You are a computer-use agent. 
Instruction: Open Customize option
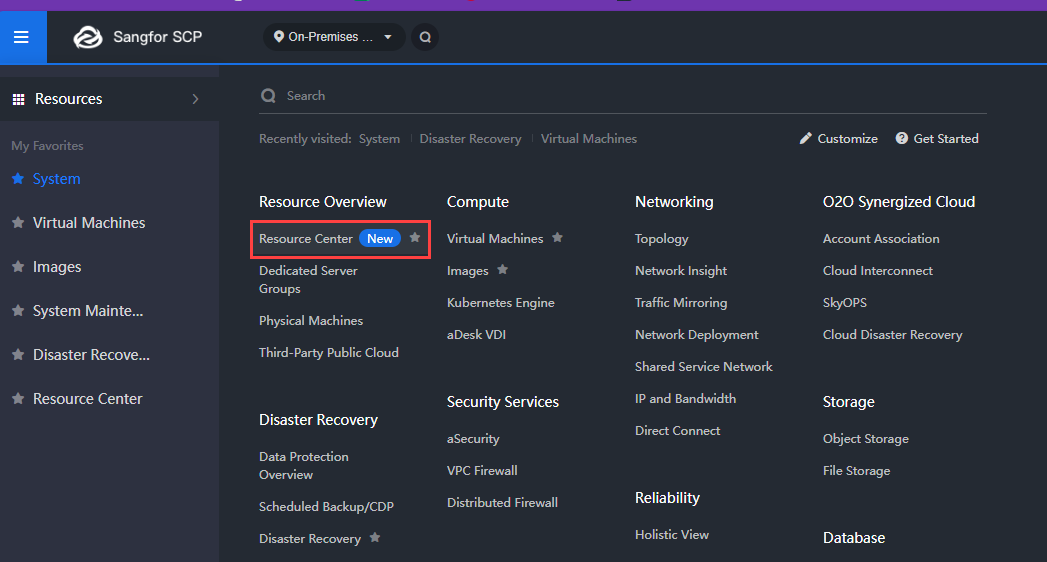pyautogui.click(x=839, y=138)
